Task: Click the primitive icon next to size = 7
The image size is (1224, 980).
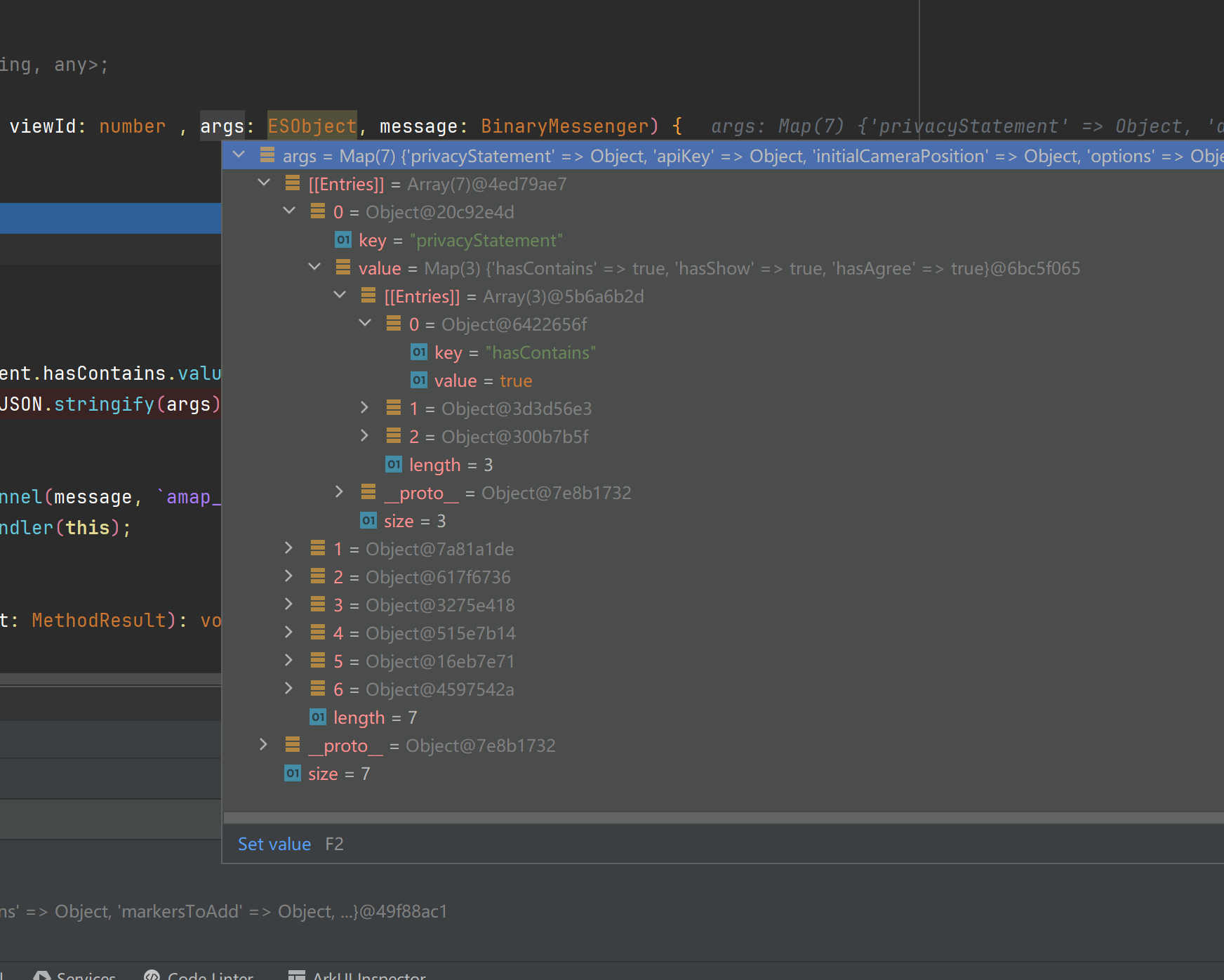Action: (x=293, y=773)
